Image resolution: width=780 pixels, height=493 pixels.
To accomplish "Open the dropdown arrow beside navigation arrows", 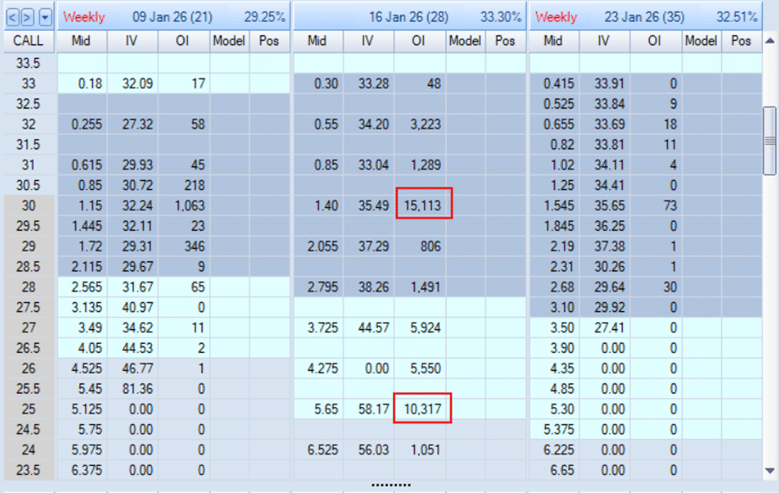I will tap(44, 17).
